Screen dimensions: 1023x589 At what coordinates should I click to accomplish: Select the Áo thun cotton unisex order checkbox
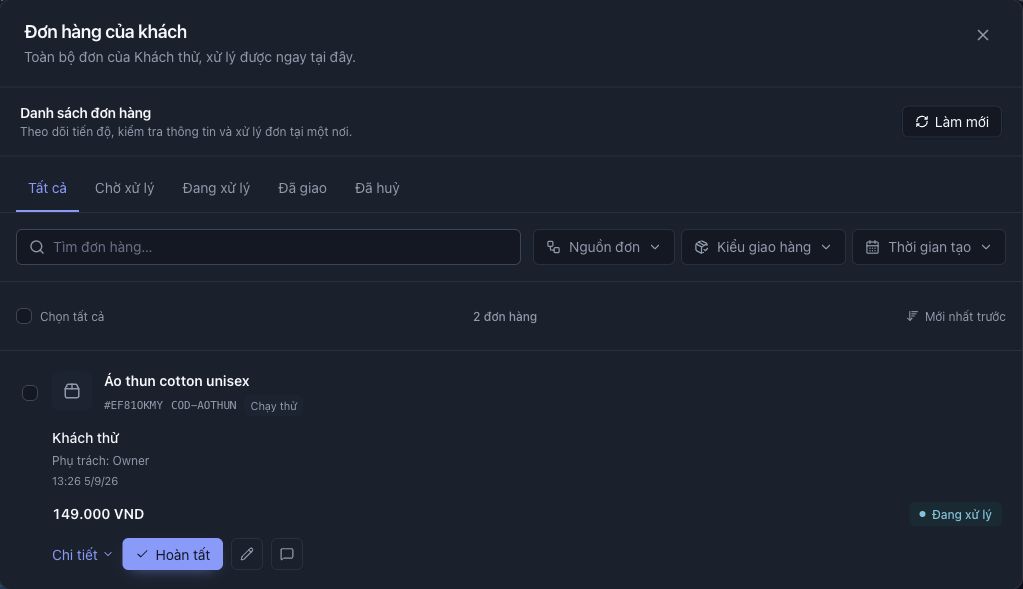coord(30,393)
